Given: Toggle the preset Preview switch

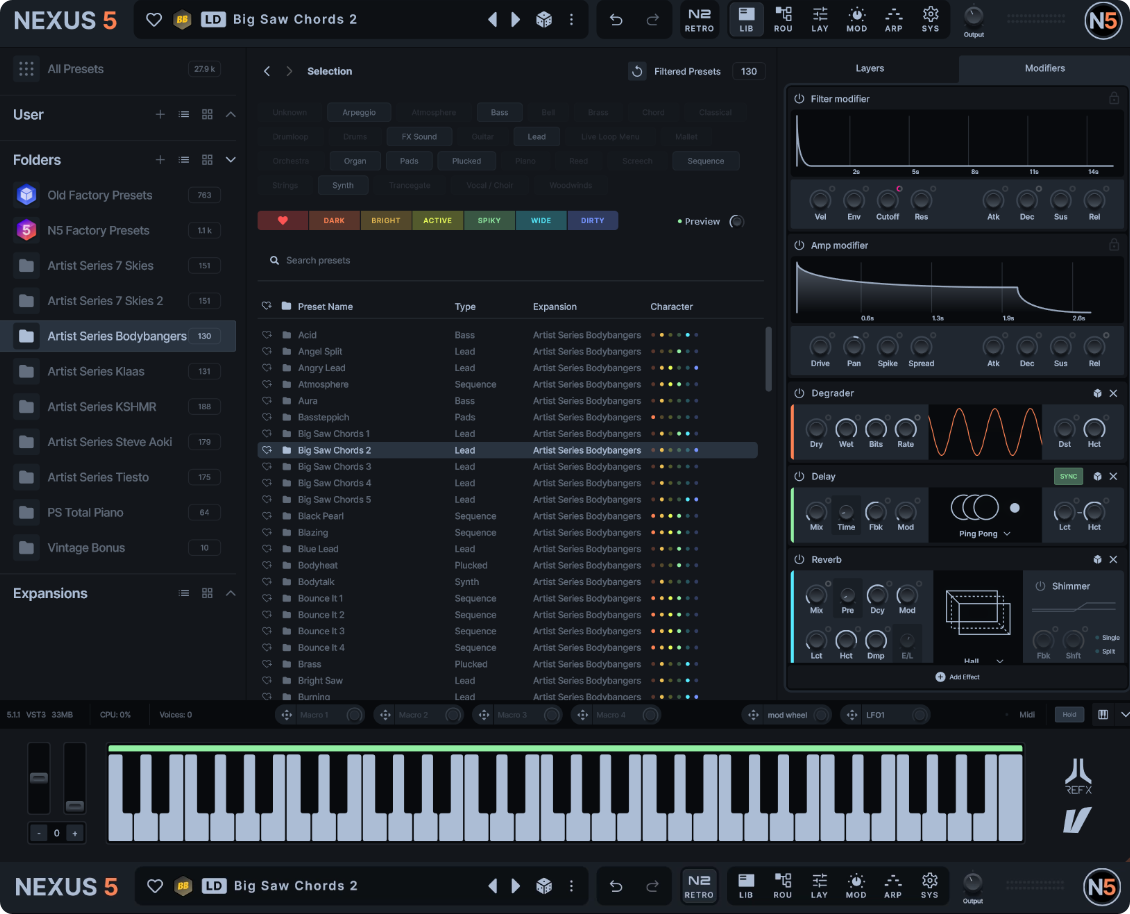Looking at the screenshot, I should [x=737, y=221].
